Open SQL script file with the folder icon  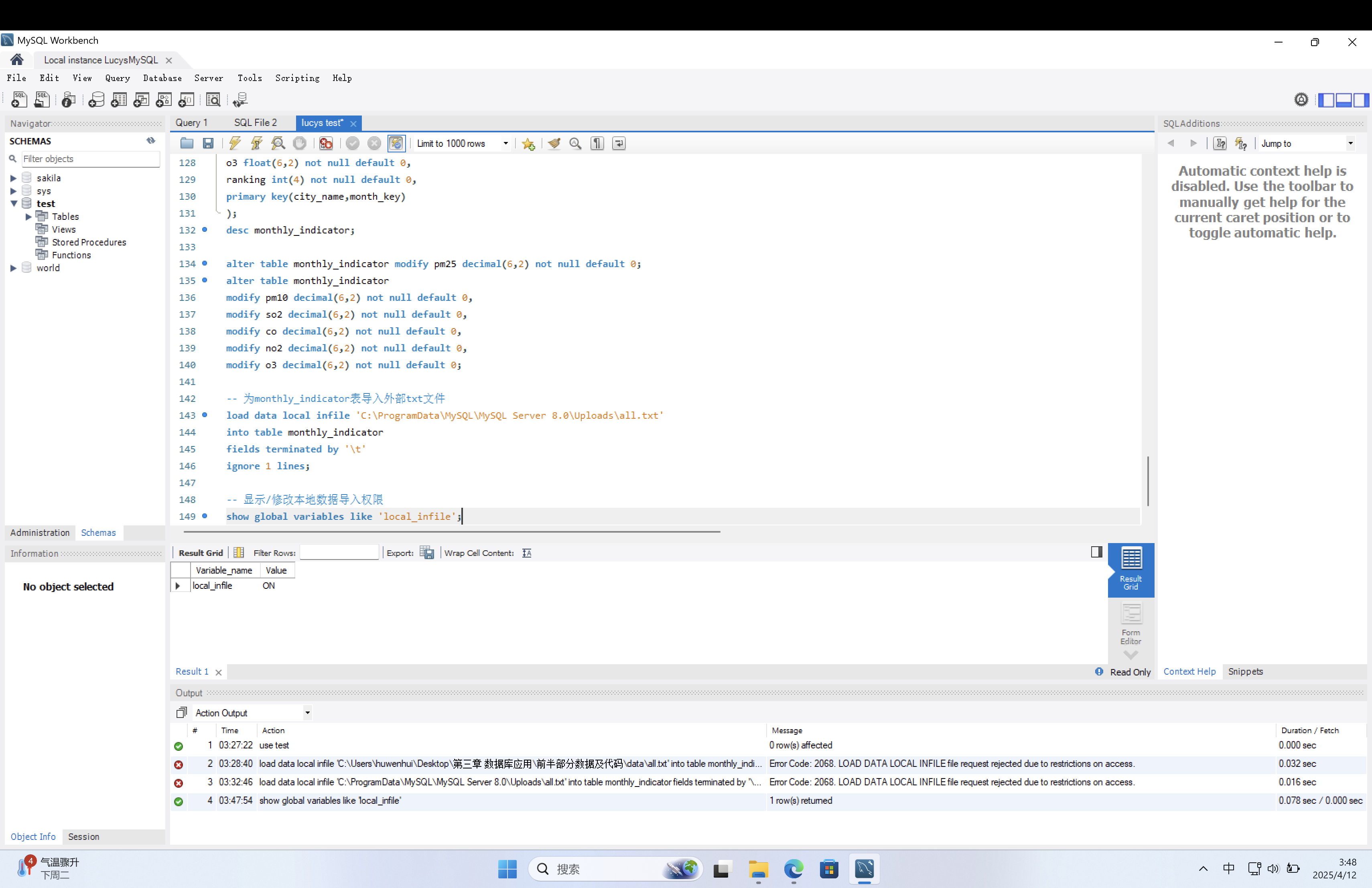pyautogui.click(x=186, y=144)
